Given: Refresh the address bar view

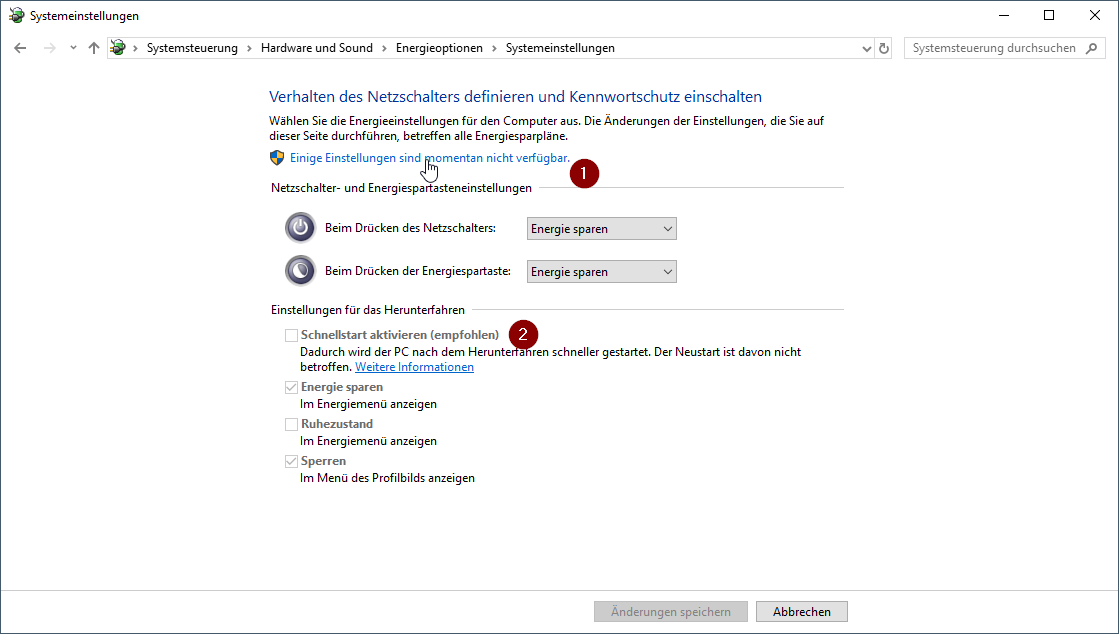Looking at the screenshot, I should point(883,49).
